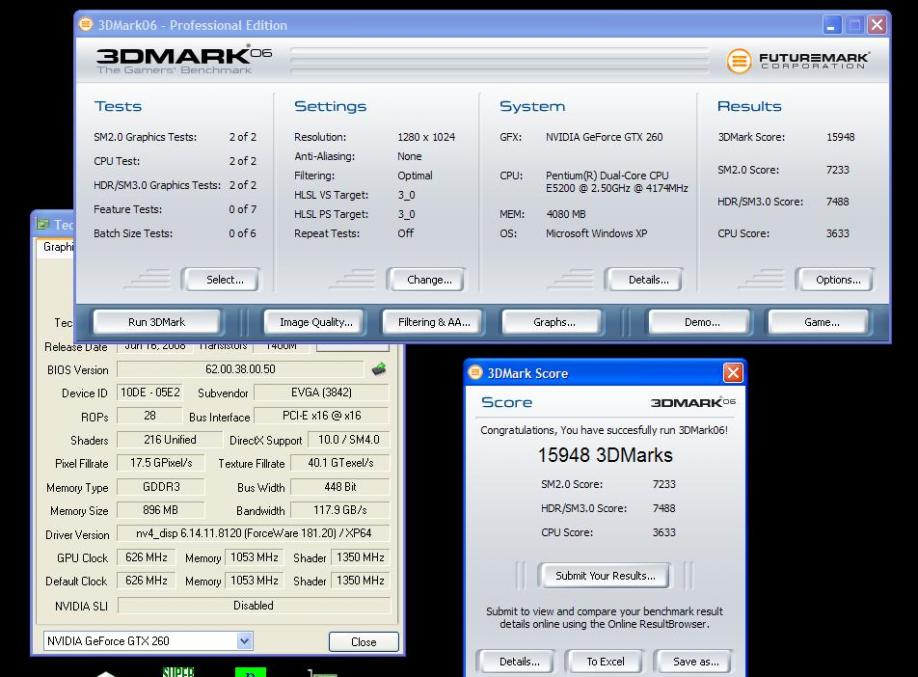Viewport: 918px width, 677px height.
Task: Click the HDR/SM3.0 Score 7488 in Results panel
Action: (x=837, y=201)
